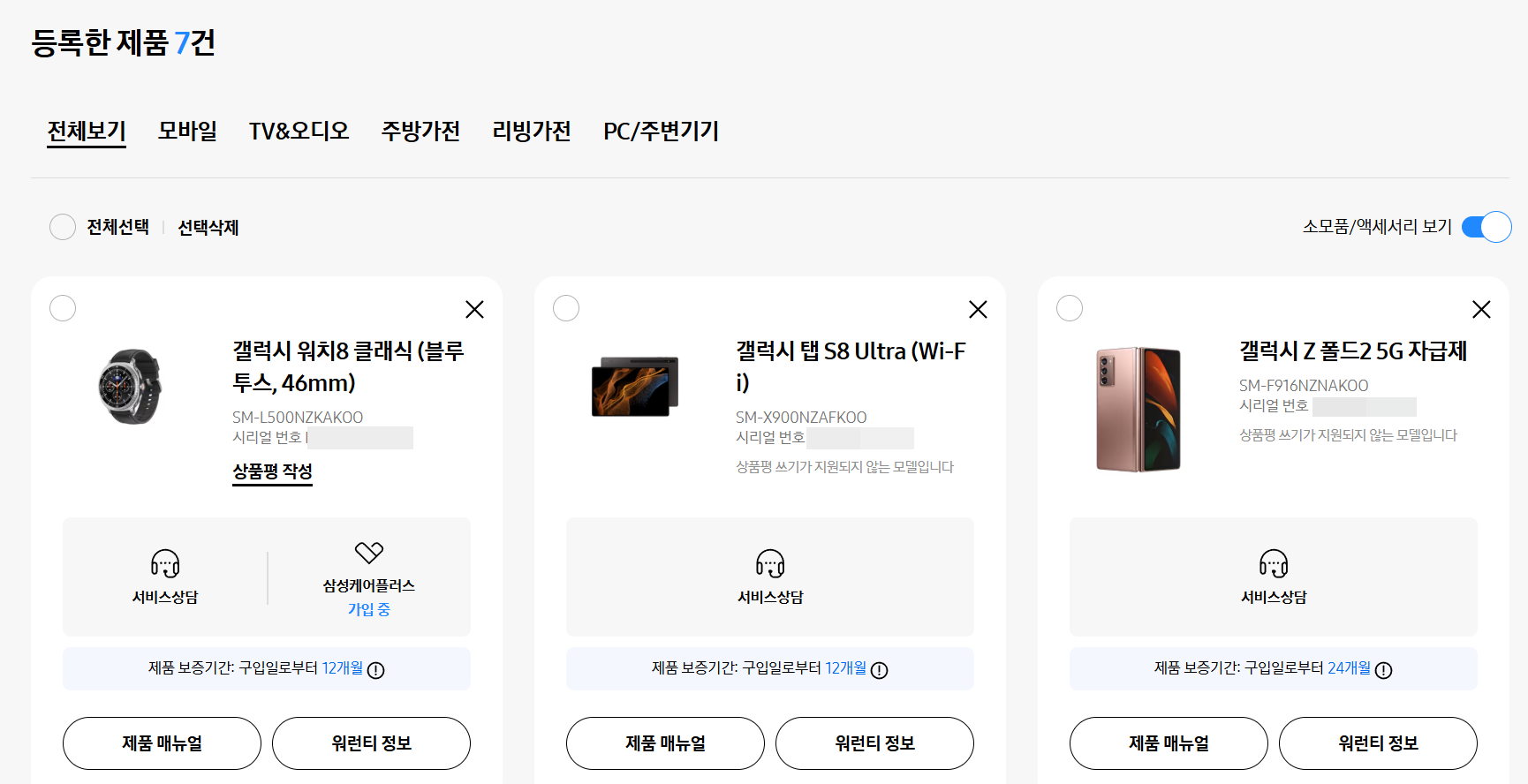Switch to the PC/주변기기 tab
This screenshot has width=1528, height=784.
[661, 132]
